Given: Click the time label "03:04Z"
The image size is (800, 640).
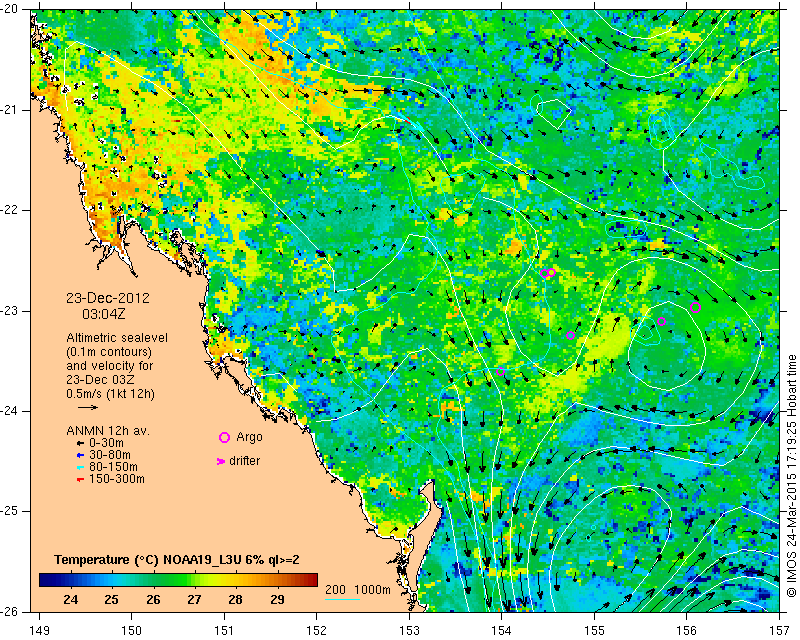Looking at the screenshot, I should [104, 314].
